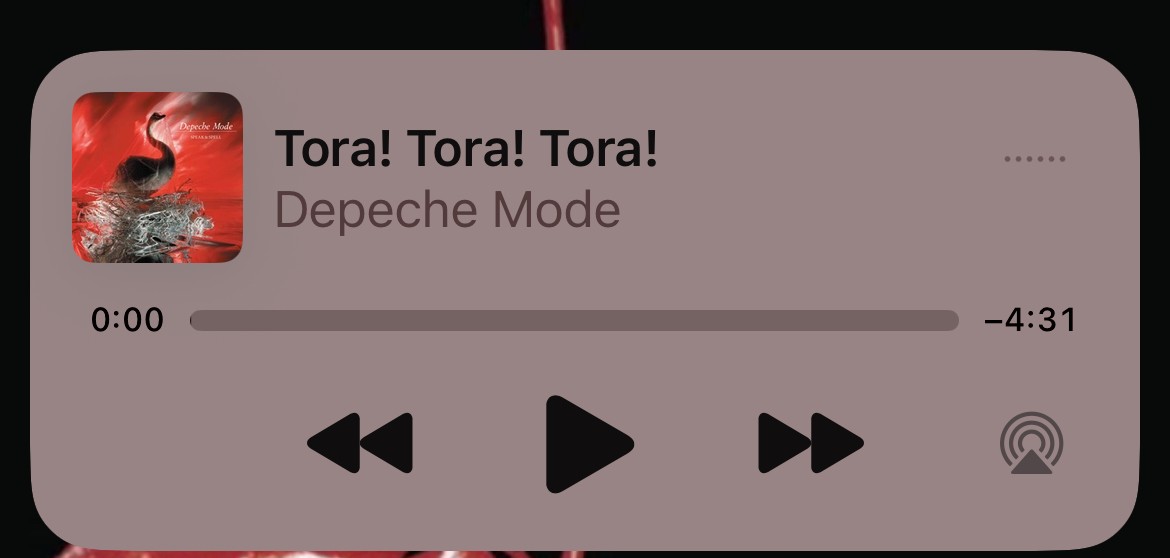This screenshot has height=558, width=1170.
Task: Tap the Depeche Mode text on album cover
Action: 206,126
